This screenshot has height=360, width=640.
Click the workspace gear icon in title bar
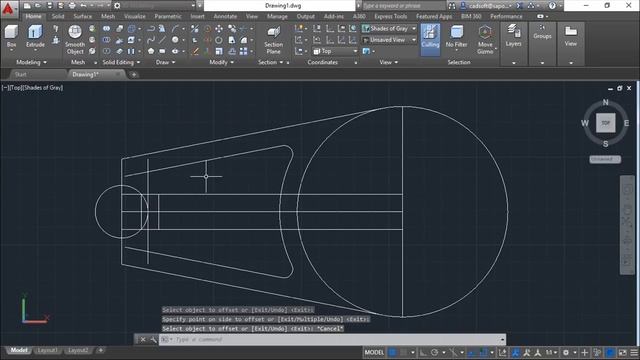117,6
